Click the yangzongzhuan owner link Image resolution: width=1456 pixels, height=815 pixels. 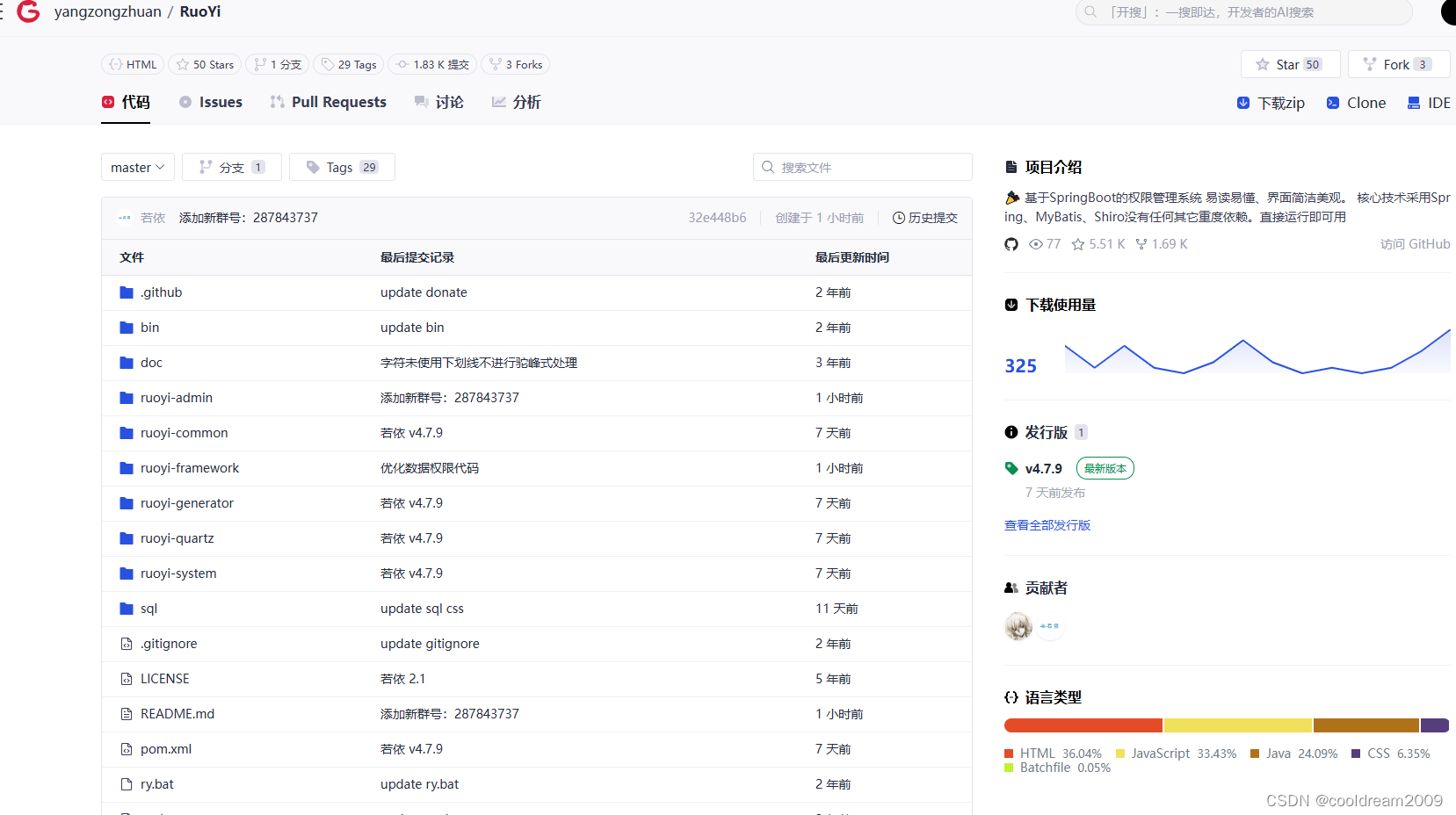[108, 12]
